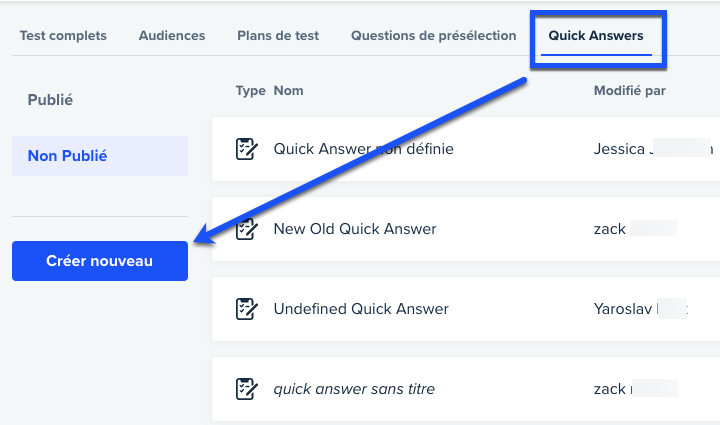The width and height of the screenshot is (720, 425).
Task: Open the Quick Answer non définie entry
Action: tap(466, 149)
